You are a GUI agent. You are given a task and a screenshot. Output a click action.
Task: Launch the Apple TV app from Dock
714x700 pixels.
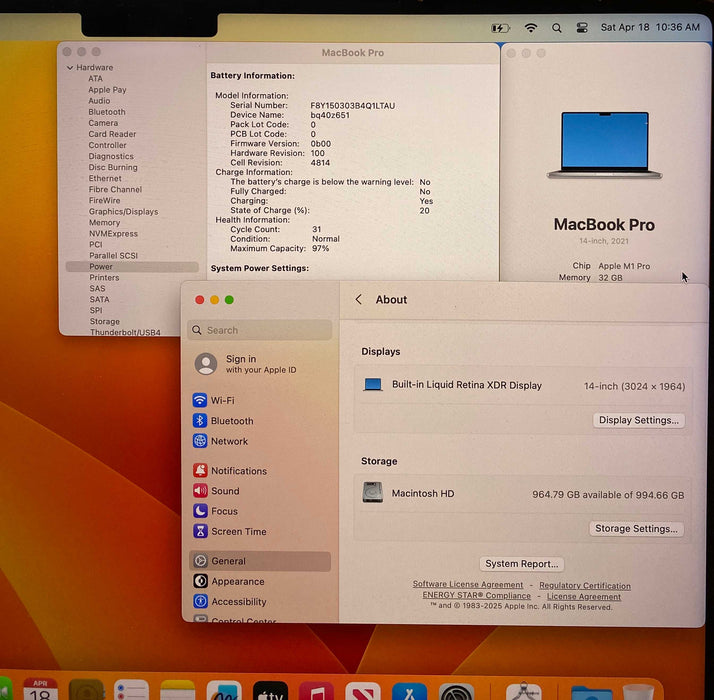(270, 690)
